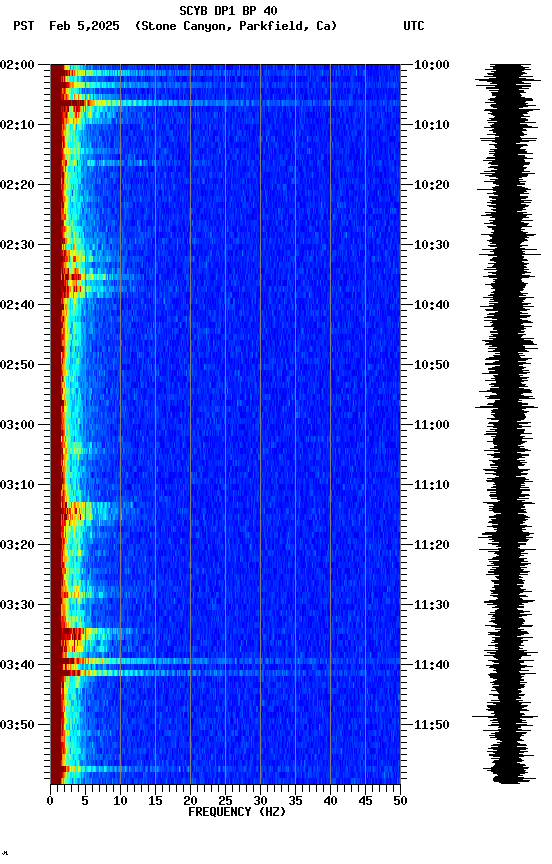The image size is (552, 864).
Task: Click the 10:40 UTC time label
Action: point(432,305)
